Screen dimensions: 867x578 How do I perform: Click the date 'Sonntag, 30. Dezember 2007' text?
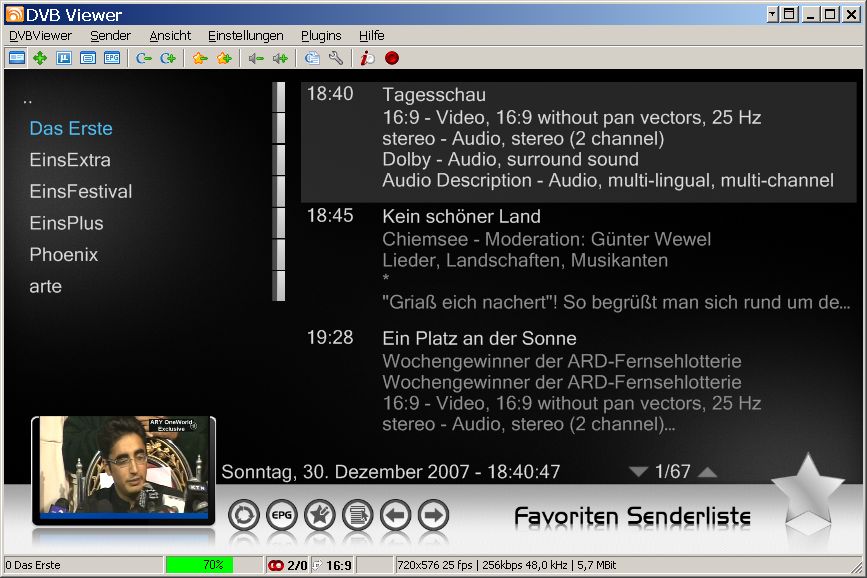click(346, 472)
